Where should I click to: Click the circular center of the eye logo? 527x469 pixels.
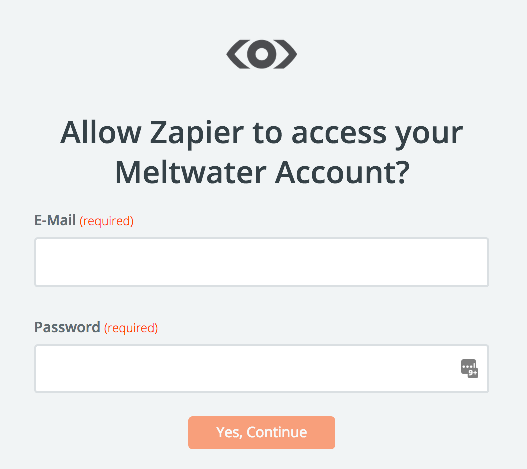261,54
